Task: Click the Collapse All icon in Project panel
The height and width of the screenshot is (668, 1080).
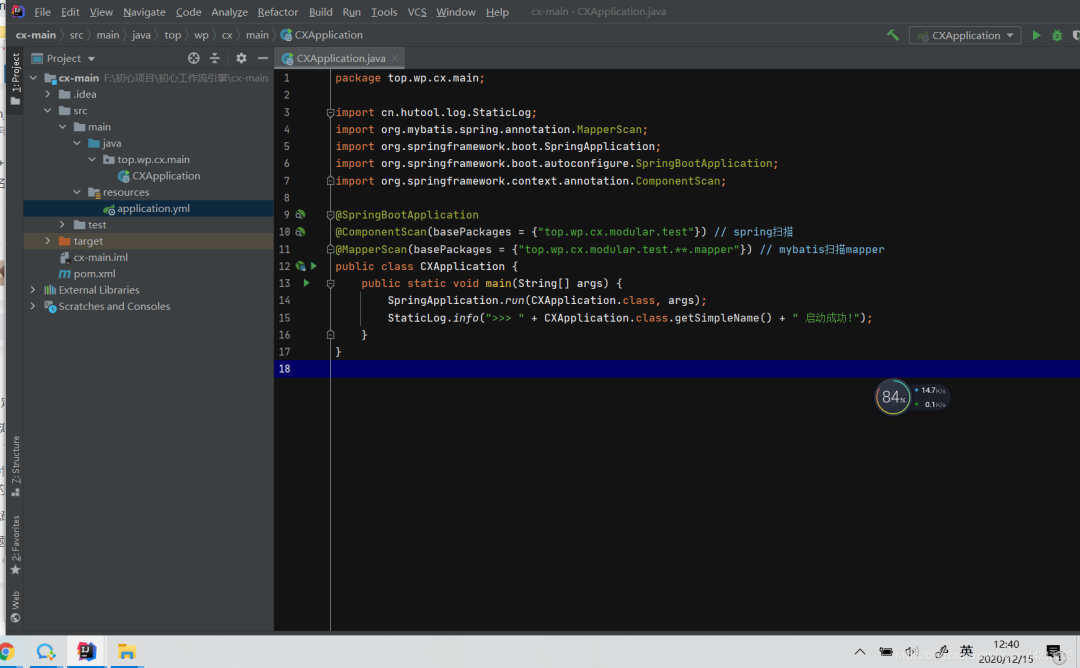Action: [214, 59]
